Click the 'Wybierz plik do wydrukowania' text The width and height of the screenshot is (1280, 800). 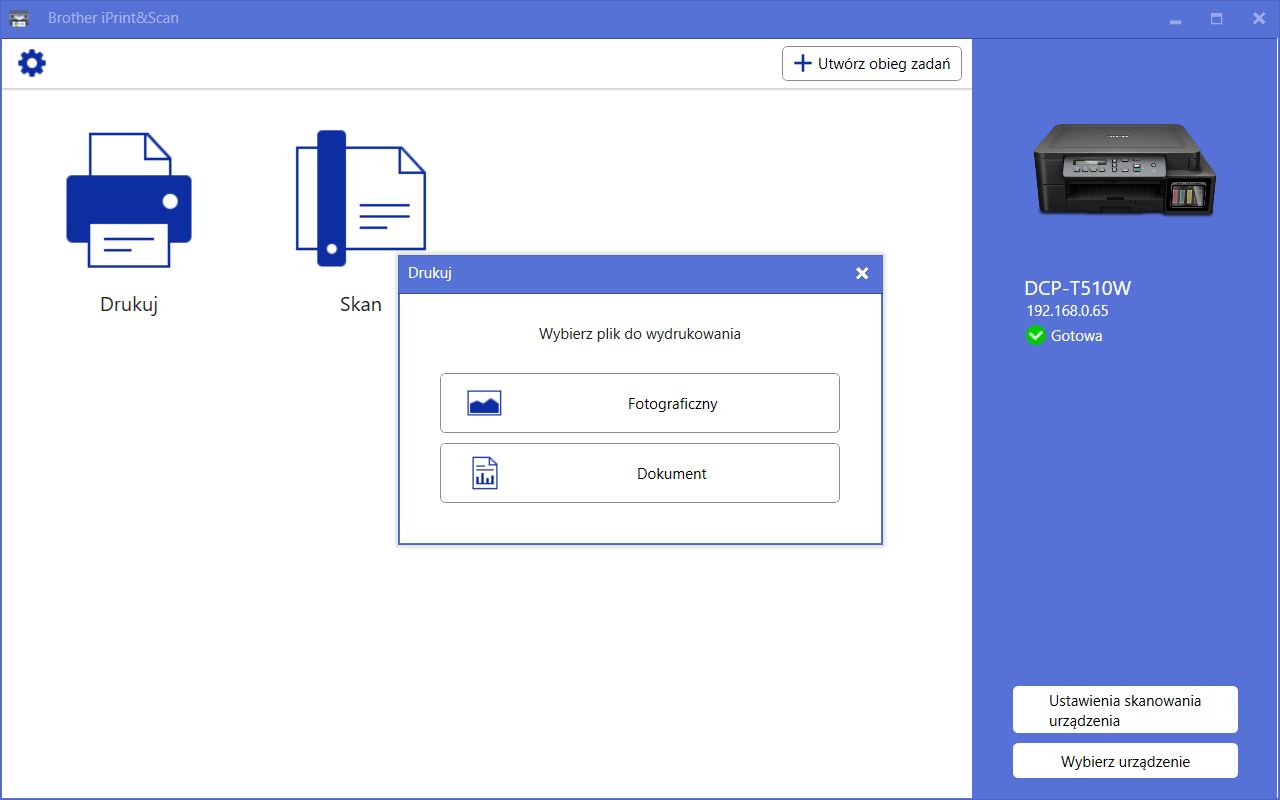(x=640, y=334)
